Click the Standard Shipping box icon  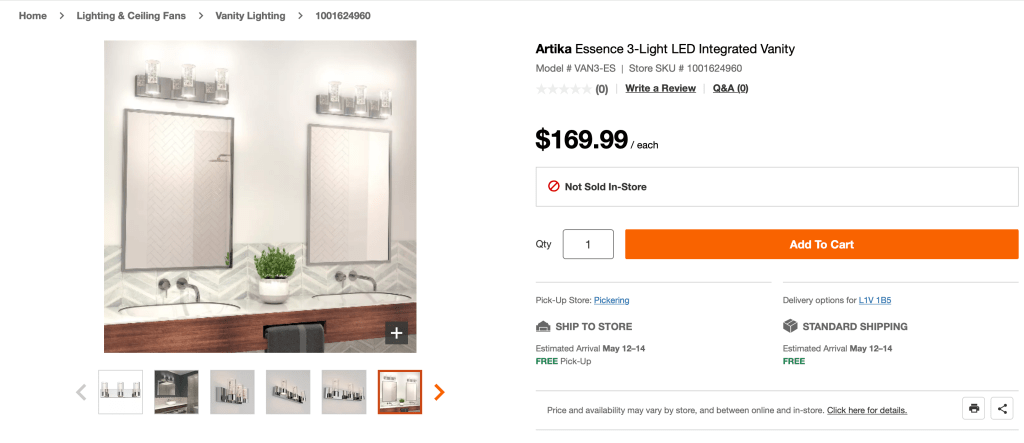pyautogui.click(x=790, y=326)
